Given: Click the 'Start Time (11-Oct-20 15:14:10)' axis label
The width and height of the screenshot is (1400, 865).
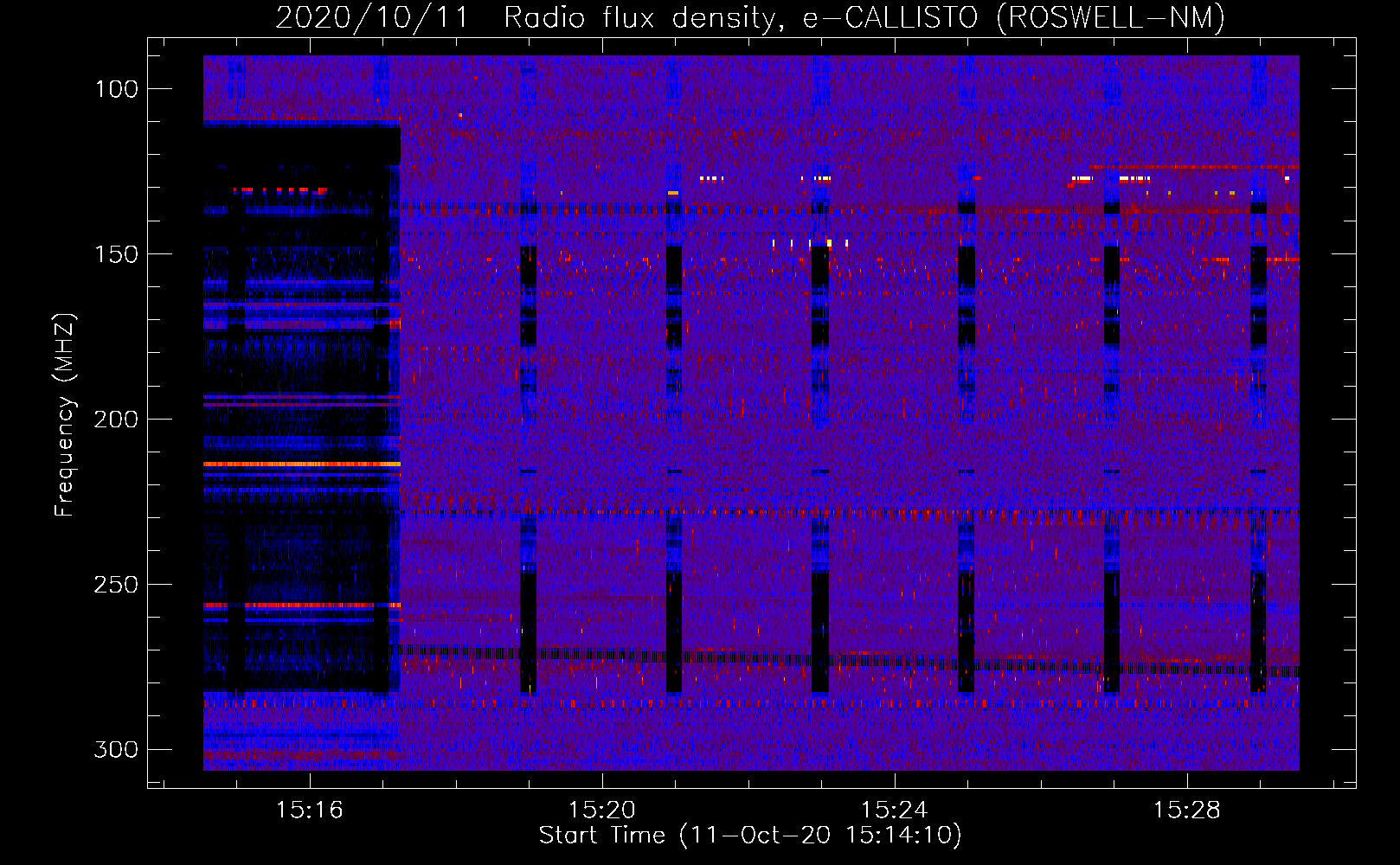Looking at the screenshot, I should click(x=750, y=835).
